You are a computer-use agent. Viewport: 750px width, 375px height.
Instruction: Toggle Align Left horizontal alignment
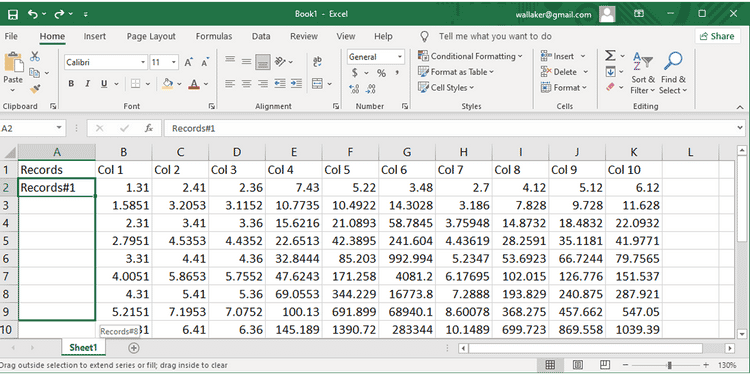(x=230, y=84)
